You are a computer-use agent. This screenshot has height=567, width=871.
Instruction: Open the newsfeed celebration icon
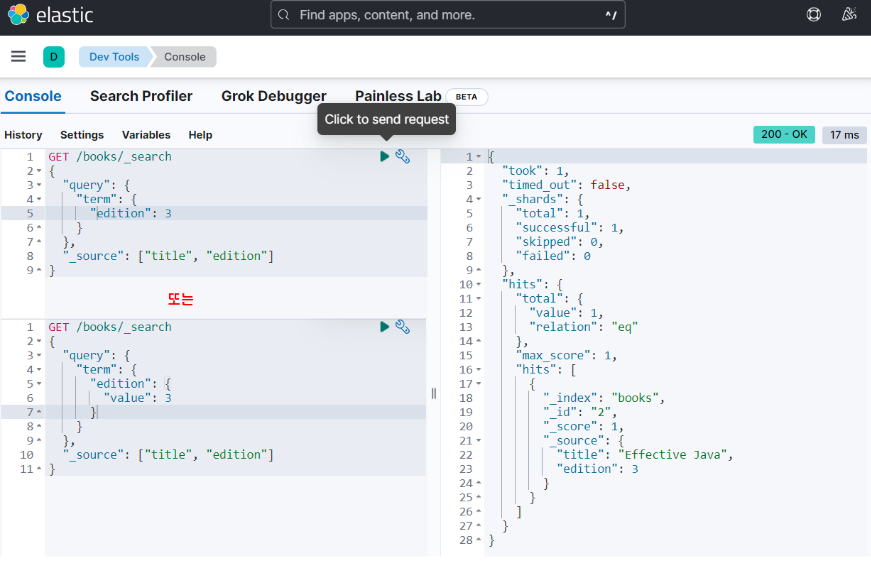tap(849, 15)
